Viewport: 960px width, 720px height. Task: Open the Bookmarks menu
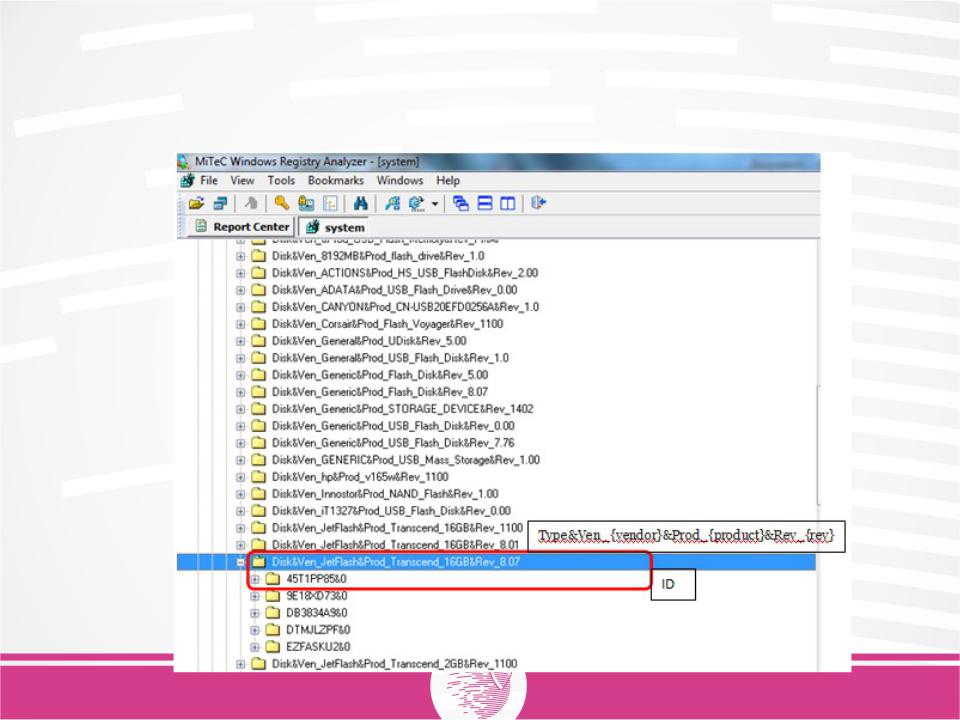tap(336, 181)
